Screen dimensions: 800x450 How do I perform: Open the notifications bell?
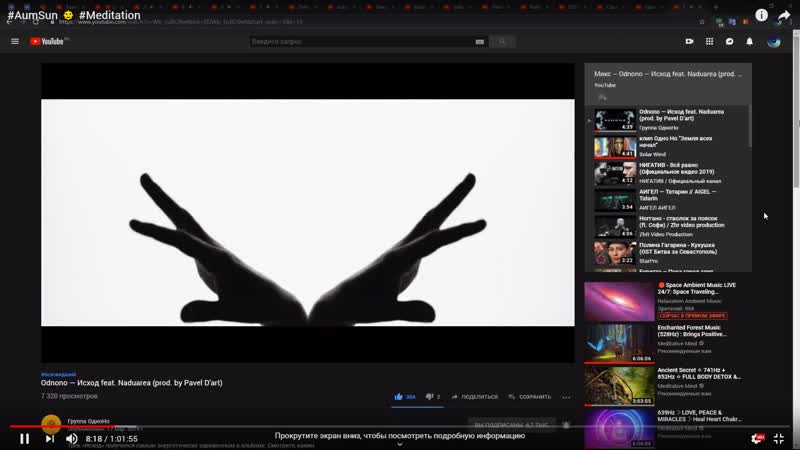click(749, 41)
